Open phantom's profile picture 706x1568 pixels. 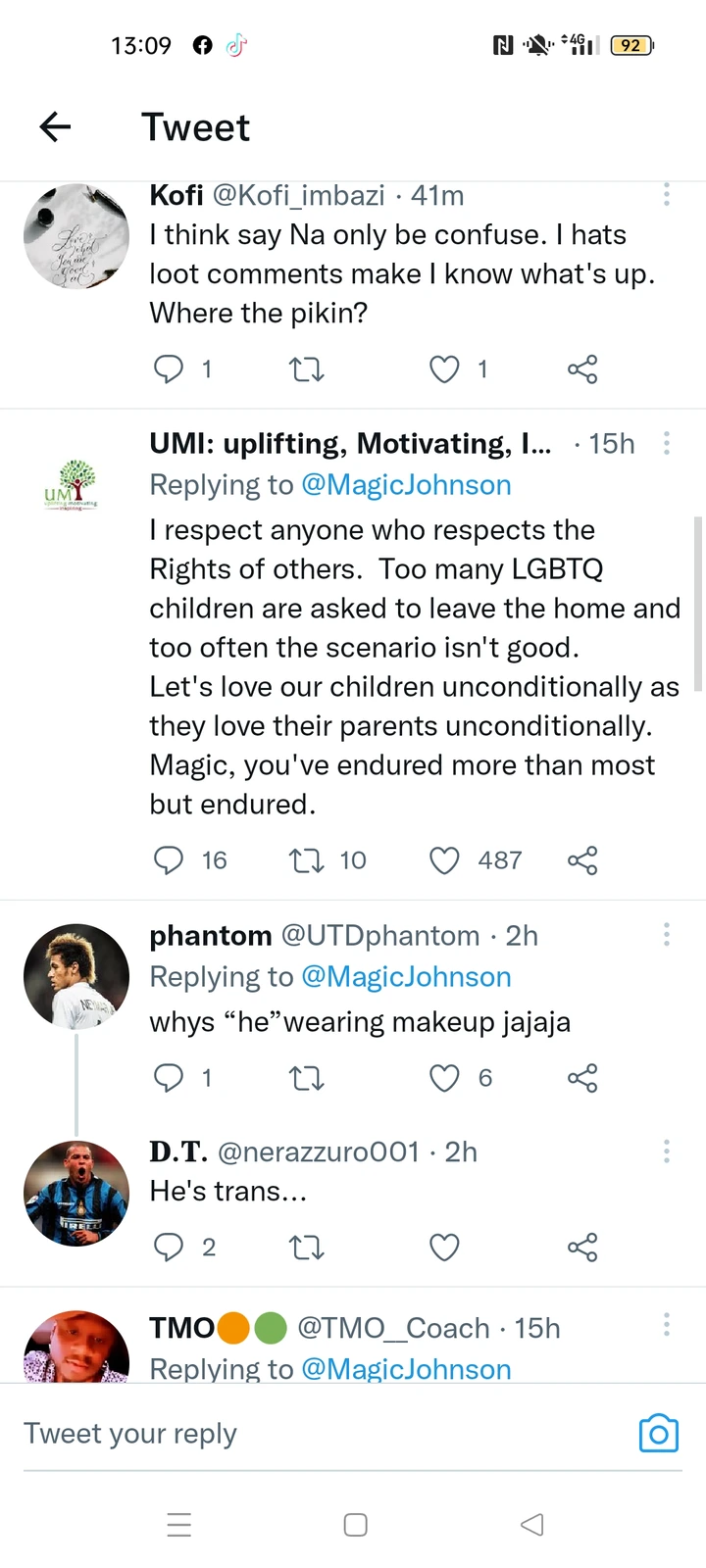pyautogui.click(x=76, y=976)
